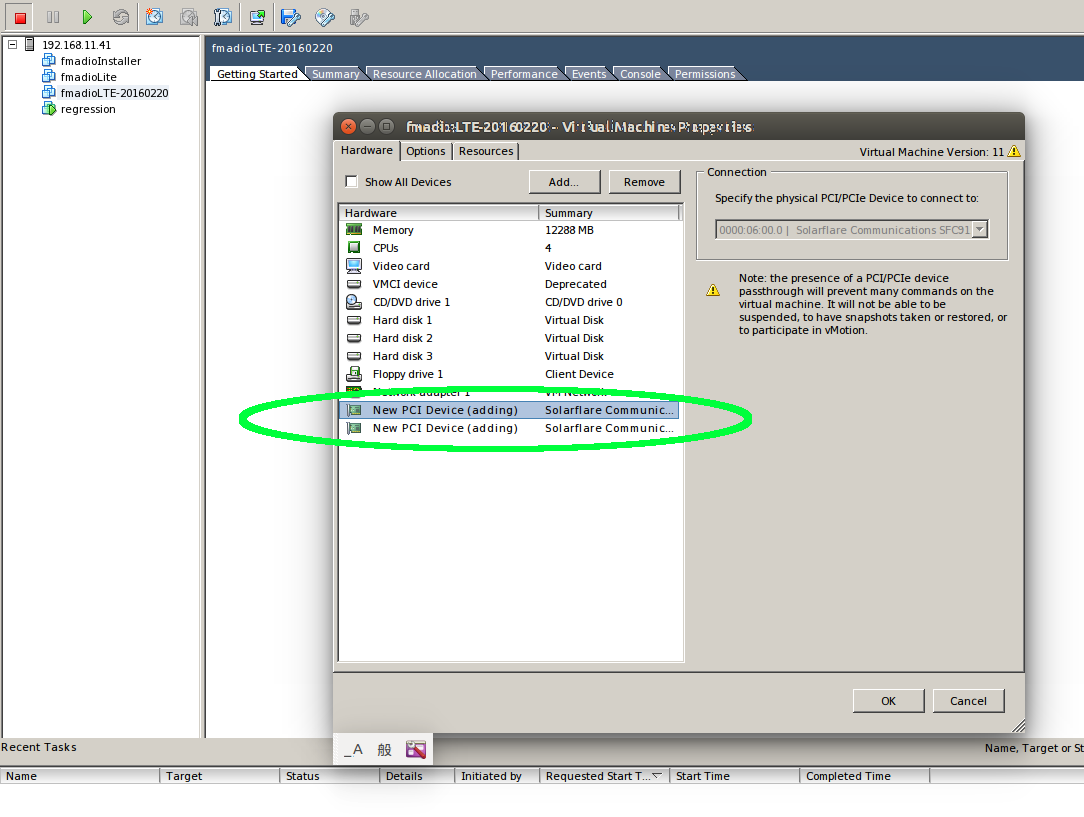This screenshot has width=1084, height=817.
Task: Open the snapshot manager icon
Action: click(222, 16)
